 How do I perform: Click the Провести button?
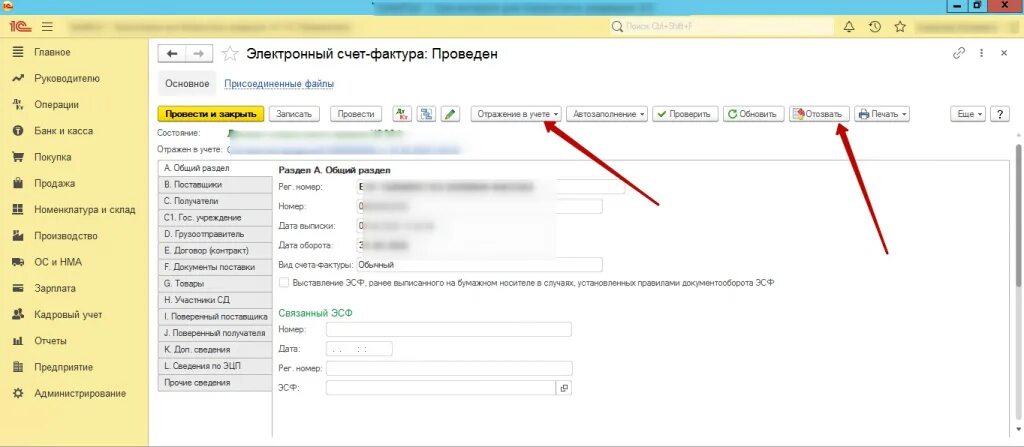pyautogui.click(x=356, y=114)
